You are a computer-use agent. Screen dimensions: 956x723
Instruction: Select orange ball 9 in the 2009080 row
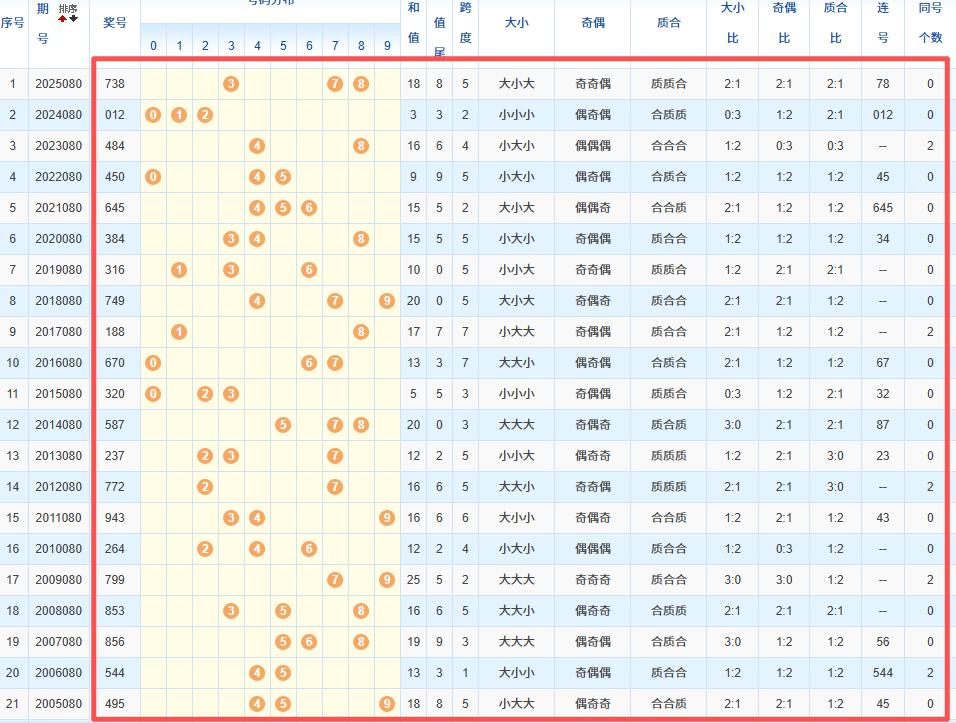click(x=387, y=580)
